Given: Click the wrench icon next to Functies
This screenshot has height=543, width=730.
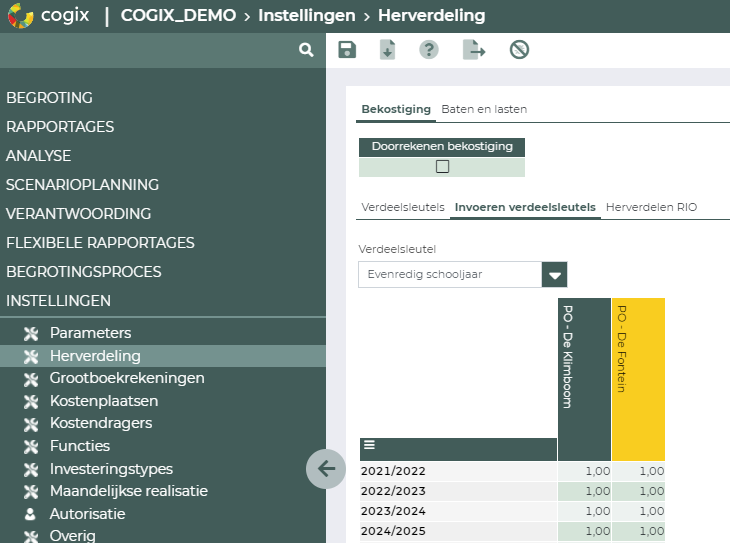Looking at the screenshot, I should click(31, 446).
